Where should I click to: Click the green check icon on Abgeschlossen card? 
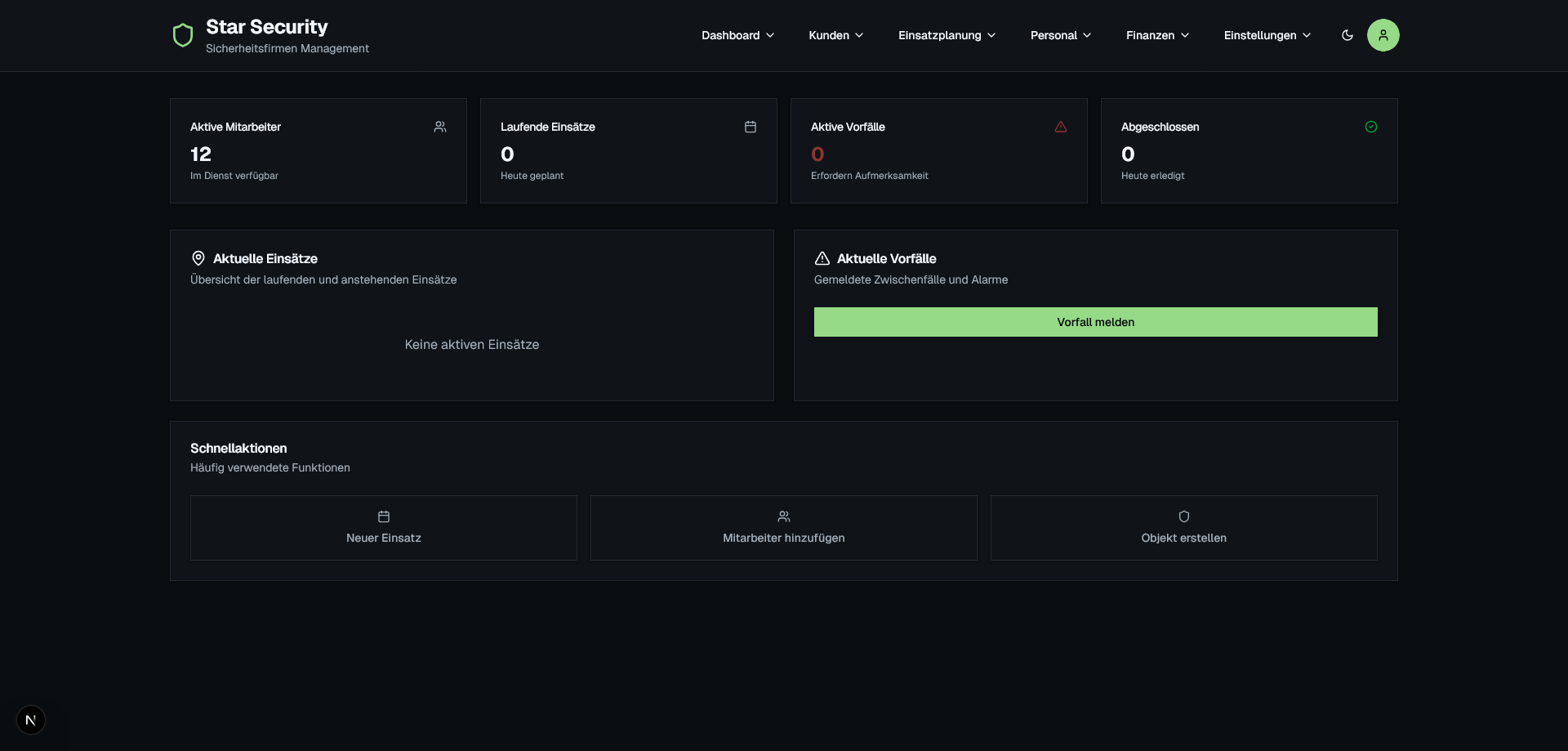(x=1370, y=127)
